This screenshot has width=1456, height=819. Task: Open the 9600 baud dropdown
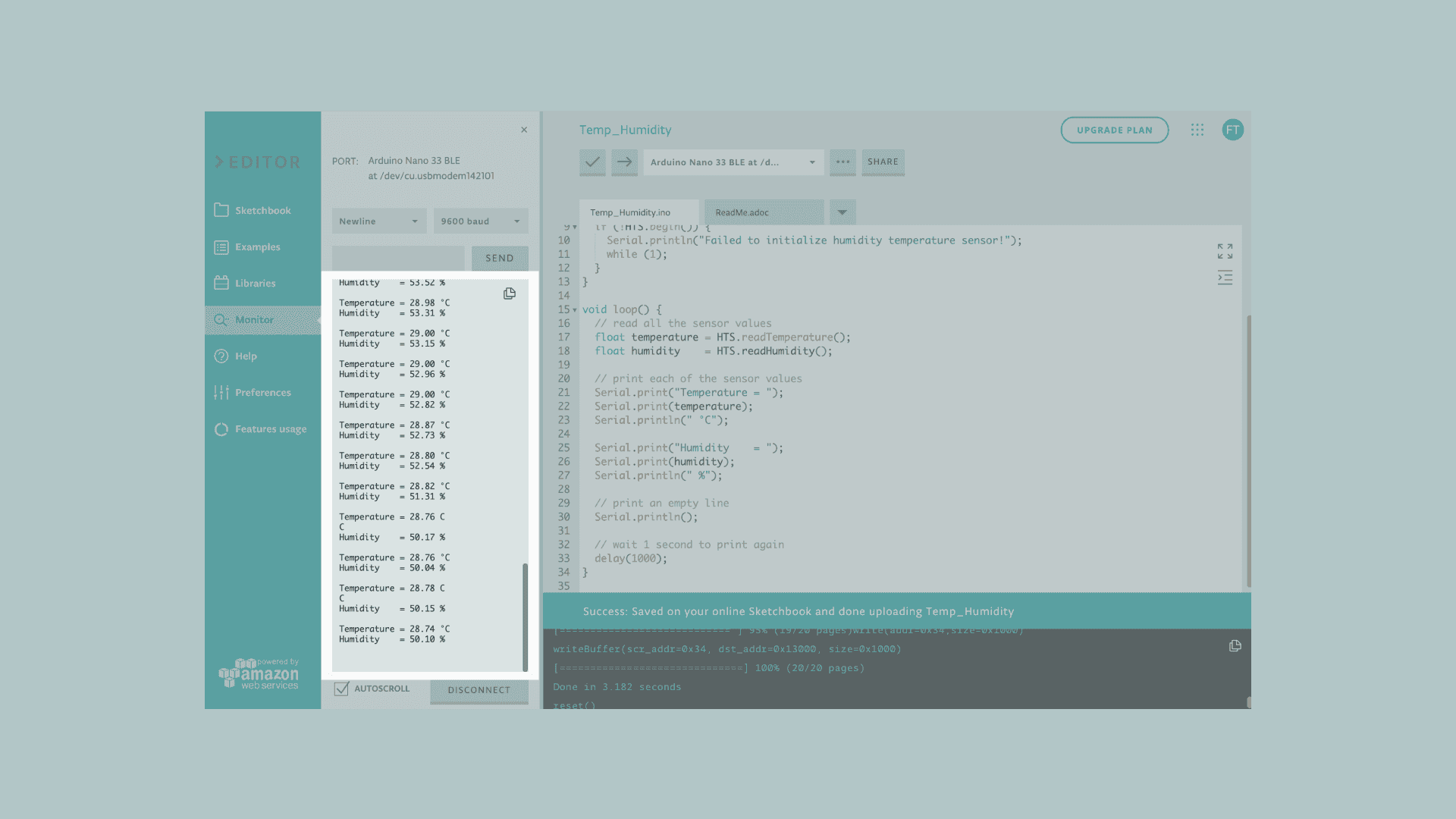[x=481, y=221]
